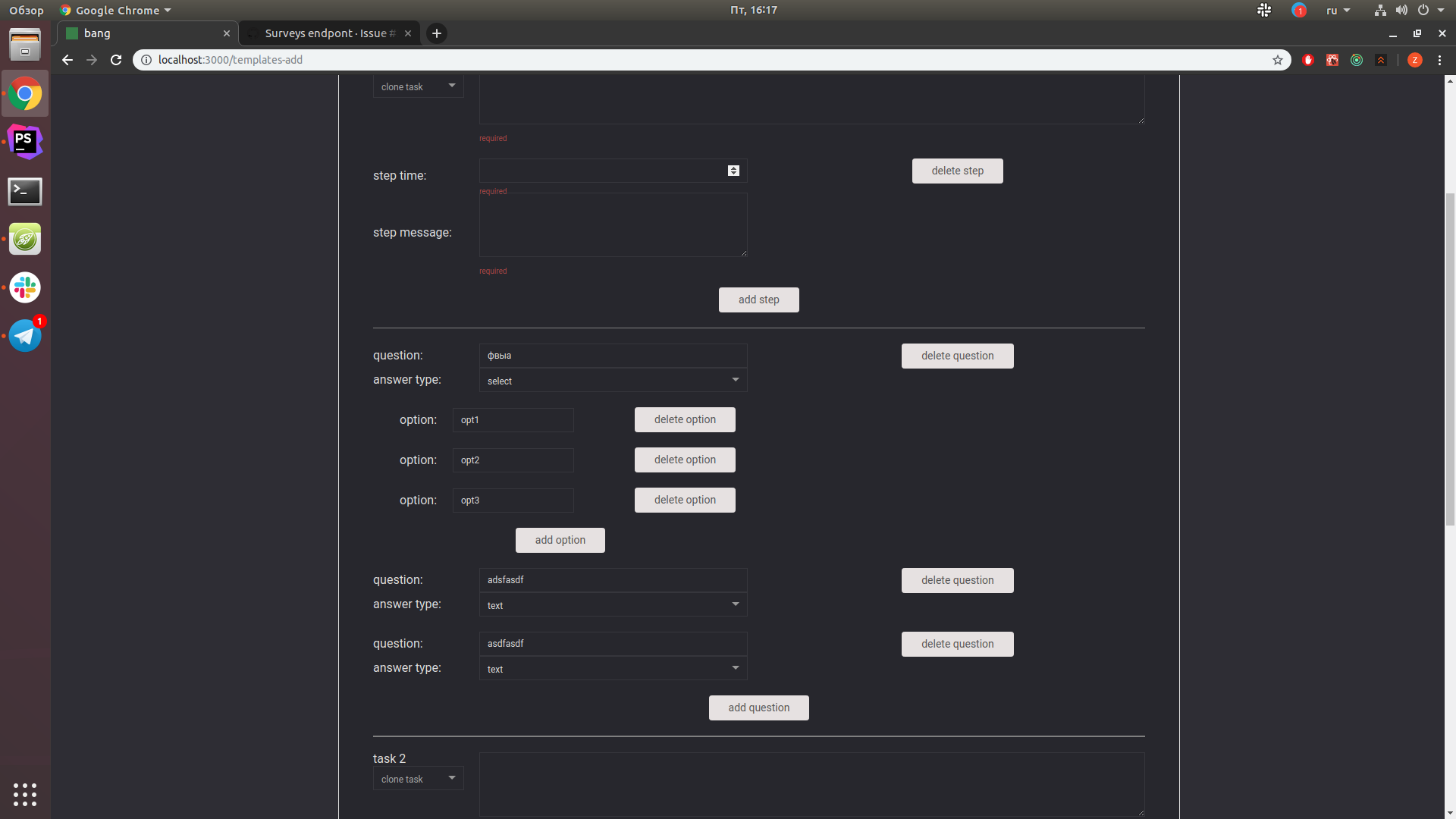Bookmark the current page via star icon
The height and width of the screenshot is (819, 1456).
pyautogui.click(x=1279, y=59)
